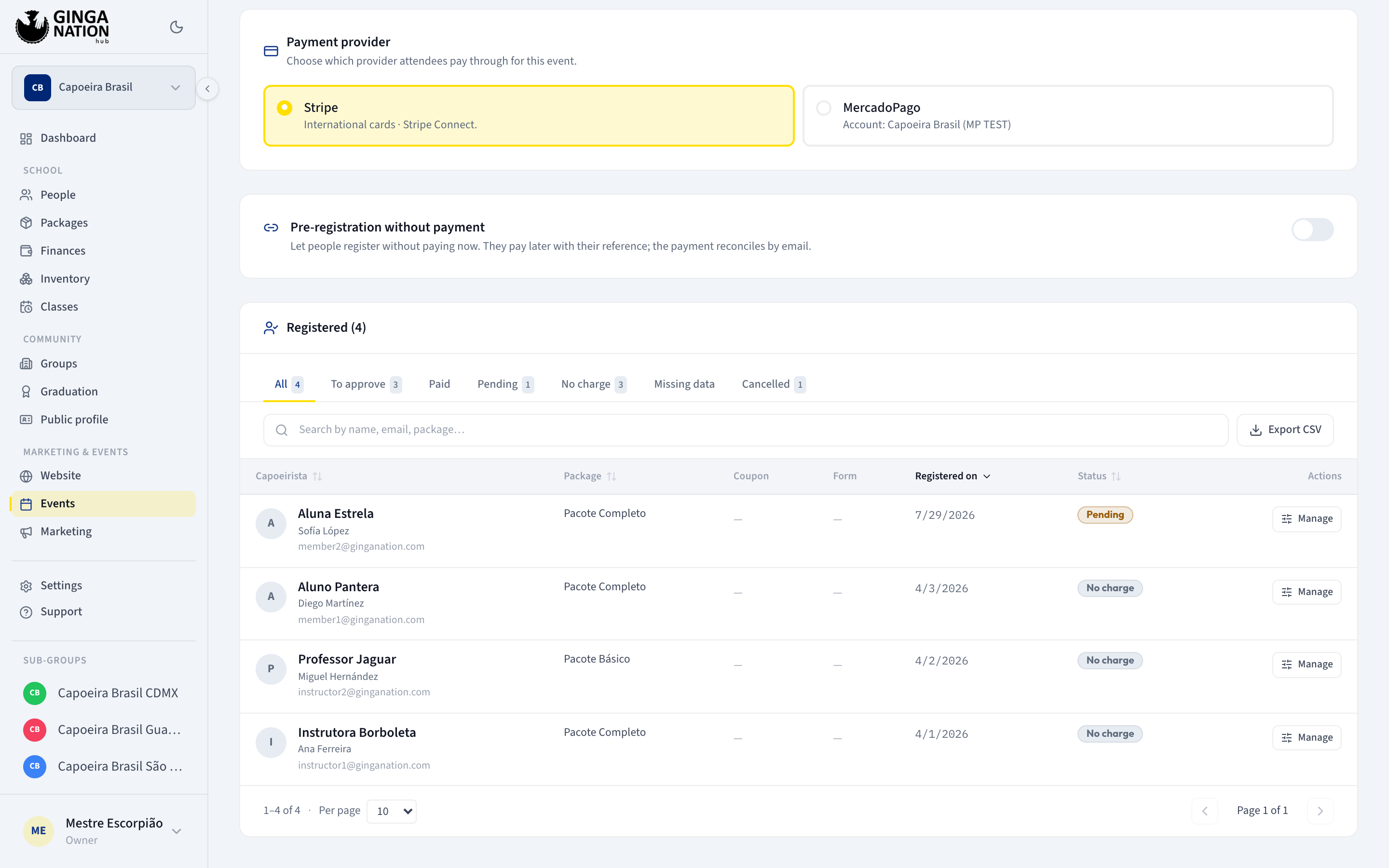Expand Capoeira Brasil school selector
This screenshot has height=868, width=1389.
103,87
